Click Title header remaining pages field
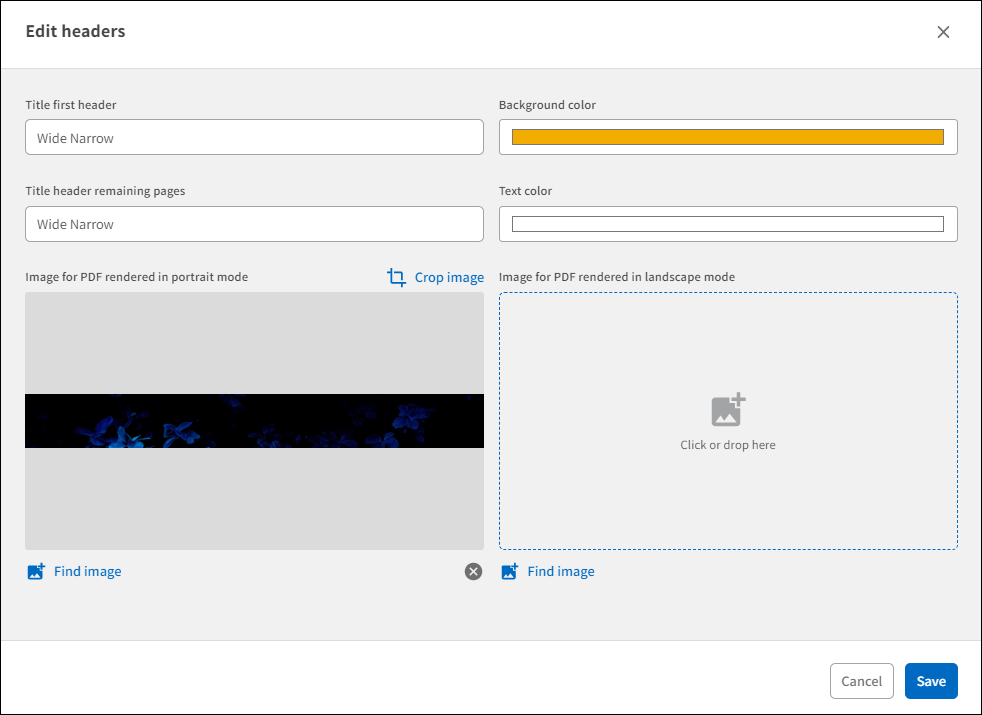The height and width of the screenshot is (715, 982). pos(254,223)
